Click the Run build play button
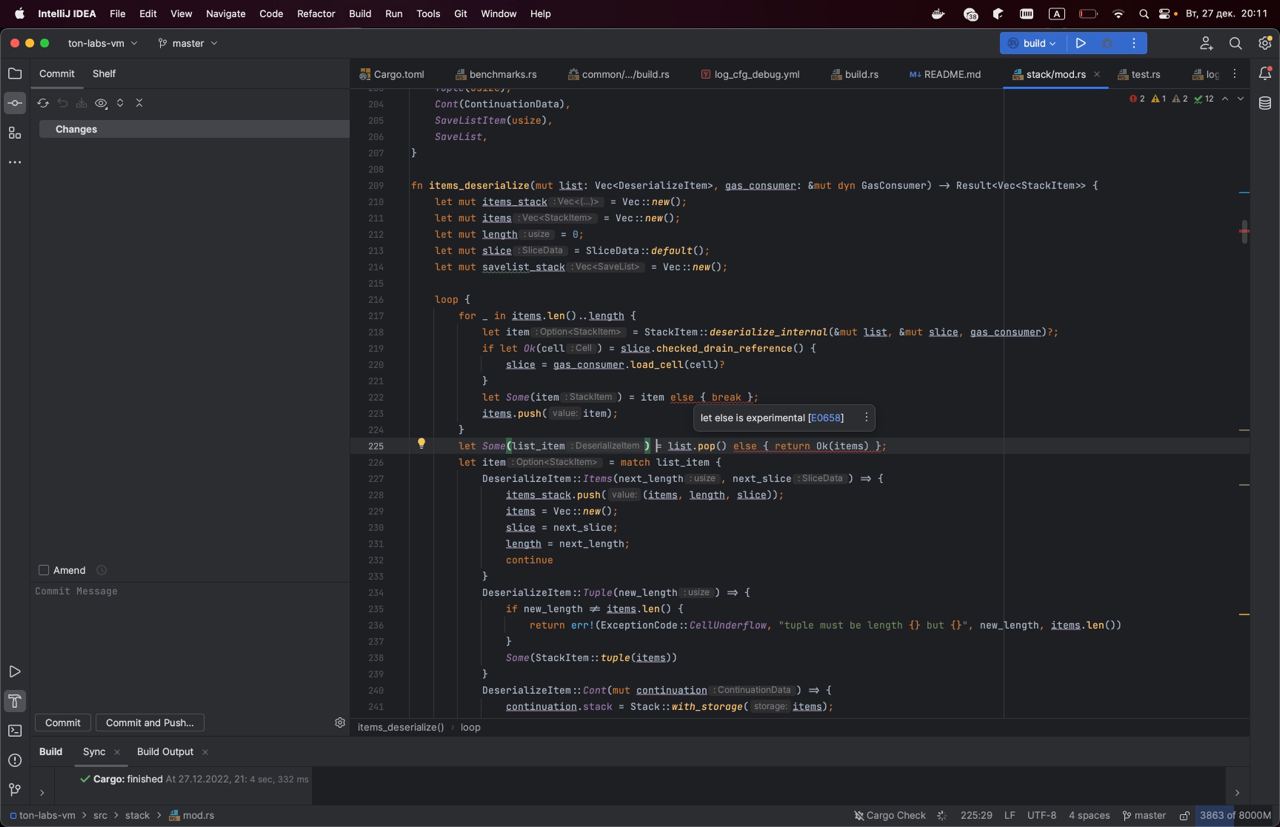The image size is (1280, 827). point(1081,43)
